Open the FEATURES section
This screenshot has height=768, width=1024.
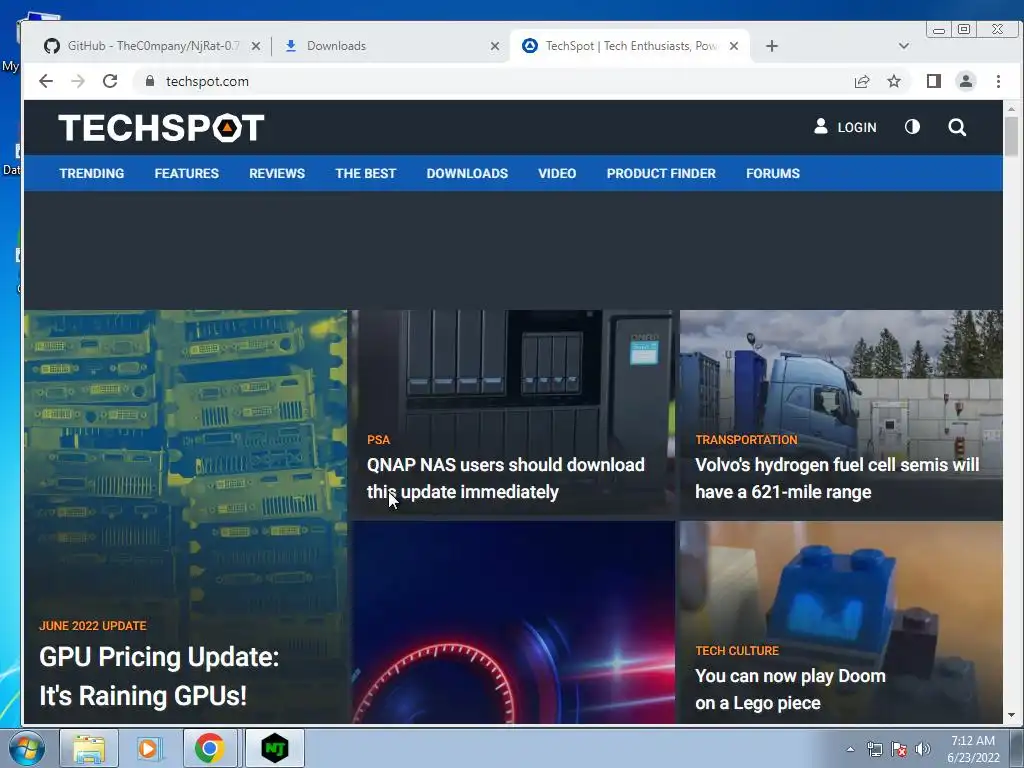187,173
